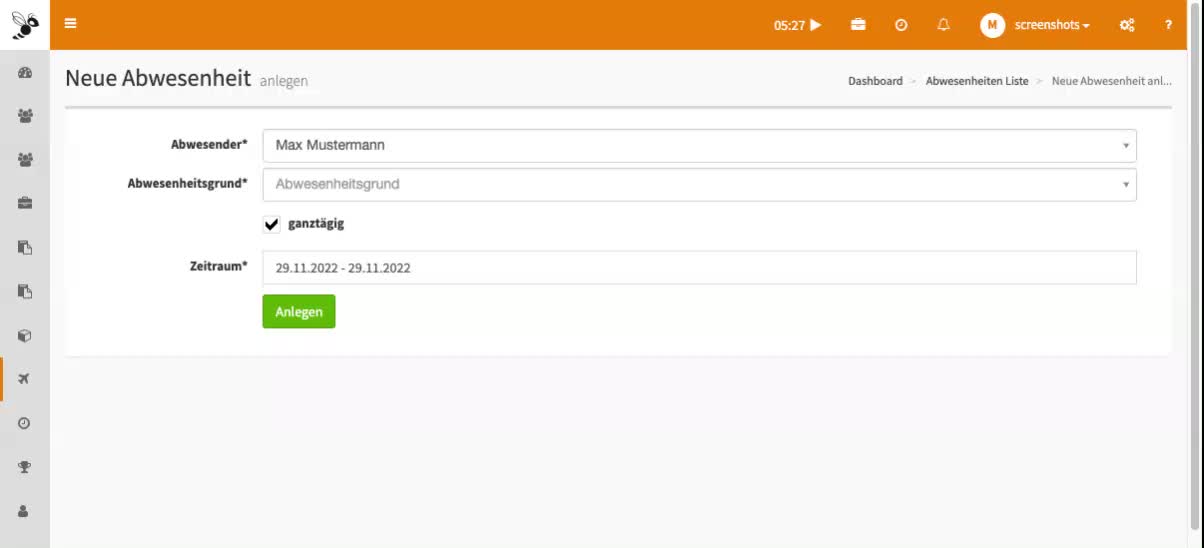This screenshot has height=548, width=1204.
Task: Start the 05:27 timer play button
Action: coord(815,25)
